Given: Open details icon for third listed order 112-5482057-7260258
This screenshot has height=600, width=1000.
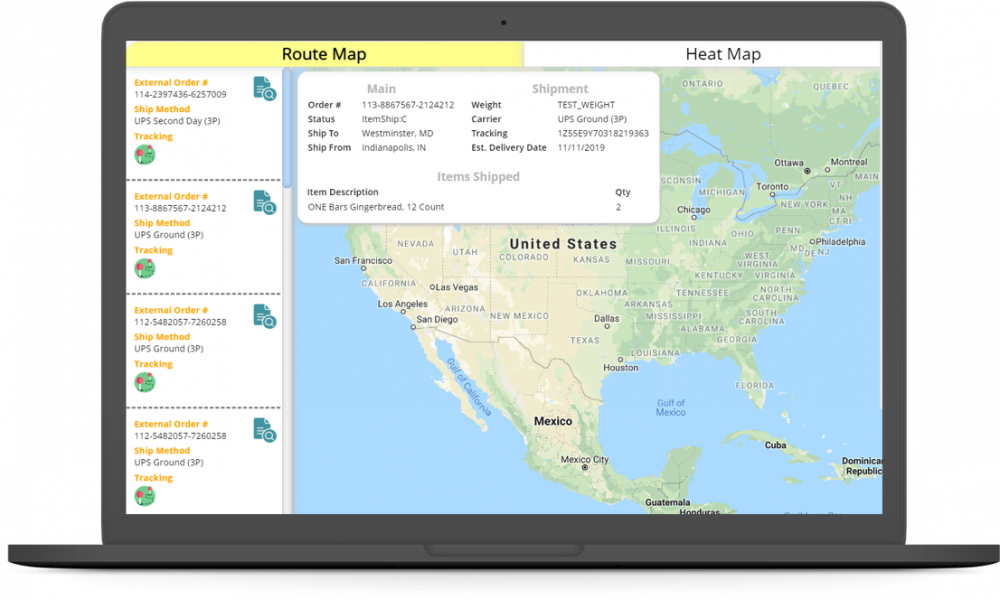Looking at the screenshot, I should point(264,316).
